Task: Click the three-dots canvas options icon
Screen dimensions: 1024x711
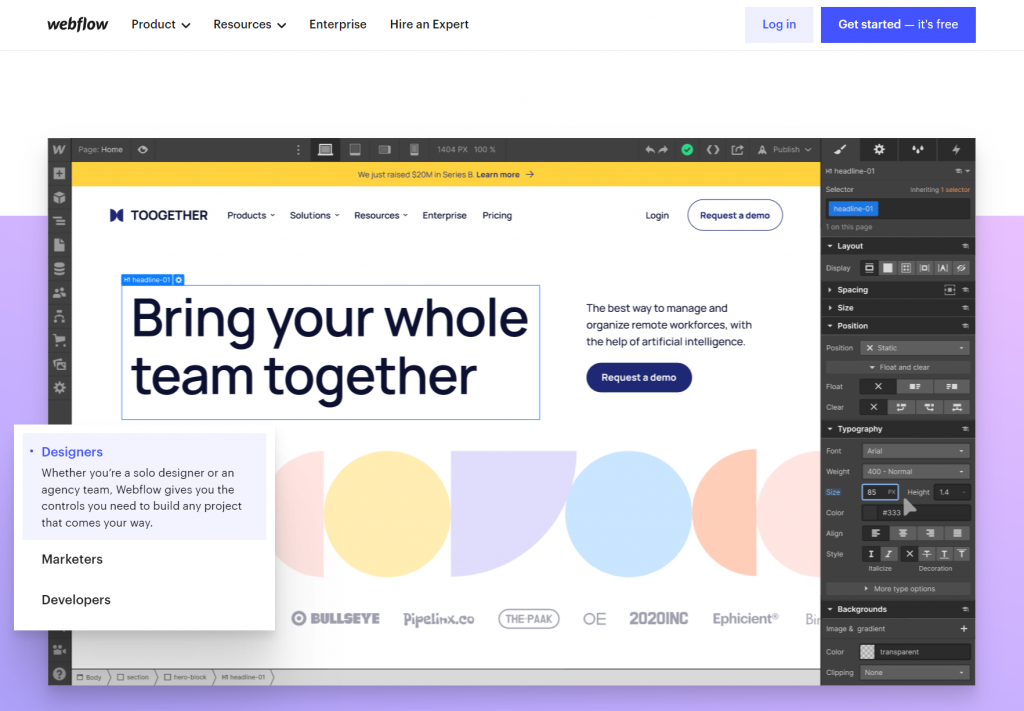Action: 298,150
